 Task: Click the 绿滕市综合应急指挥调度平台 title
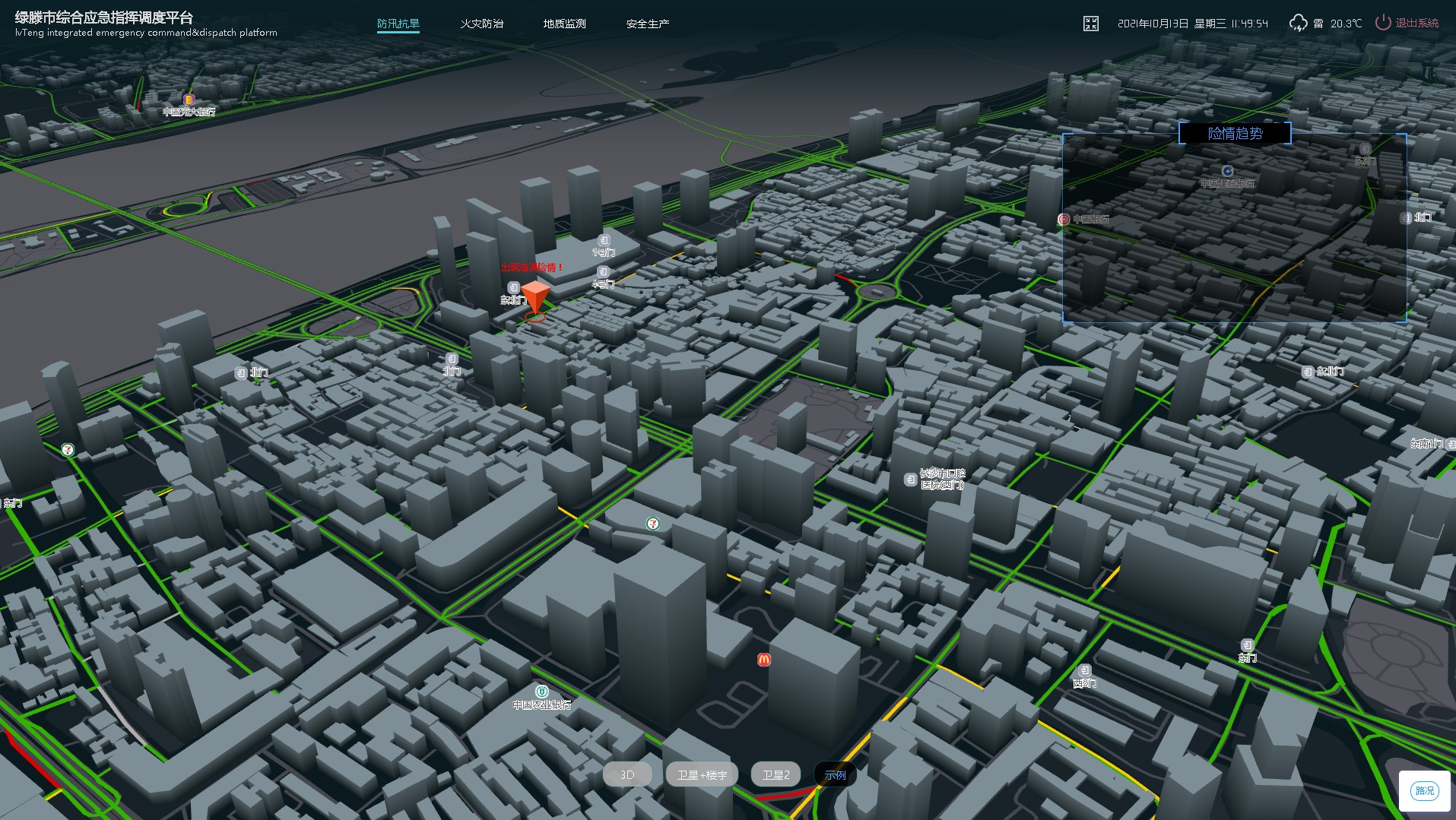(x=104, y=17)
